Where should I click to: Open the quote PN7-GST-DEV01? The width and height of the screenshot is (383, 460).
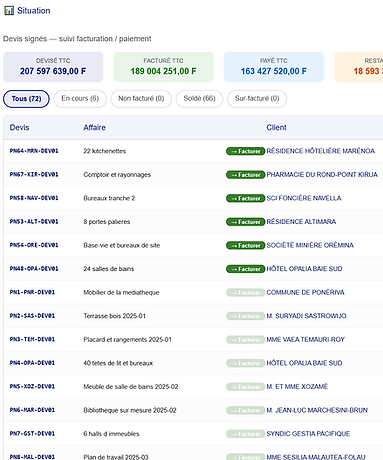coord(32,434)
